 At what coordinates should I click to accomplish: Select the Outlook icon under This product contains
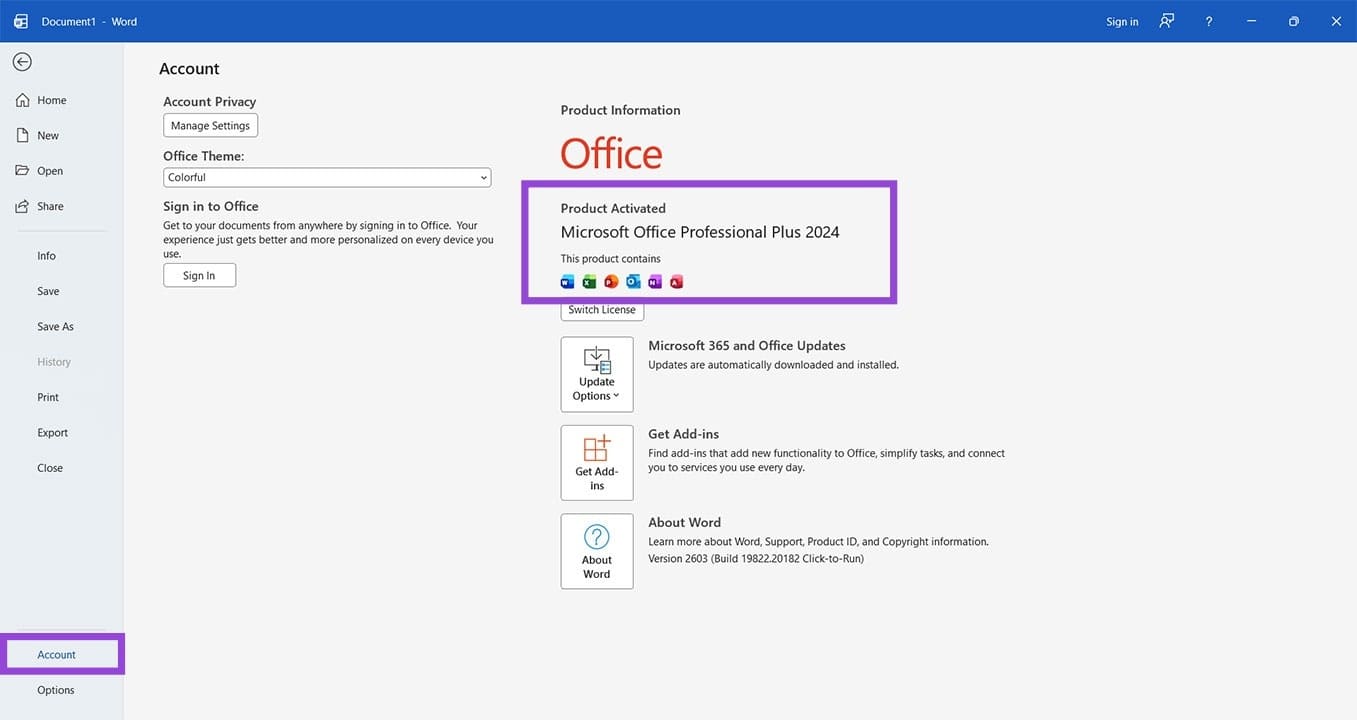point(633,281)
